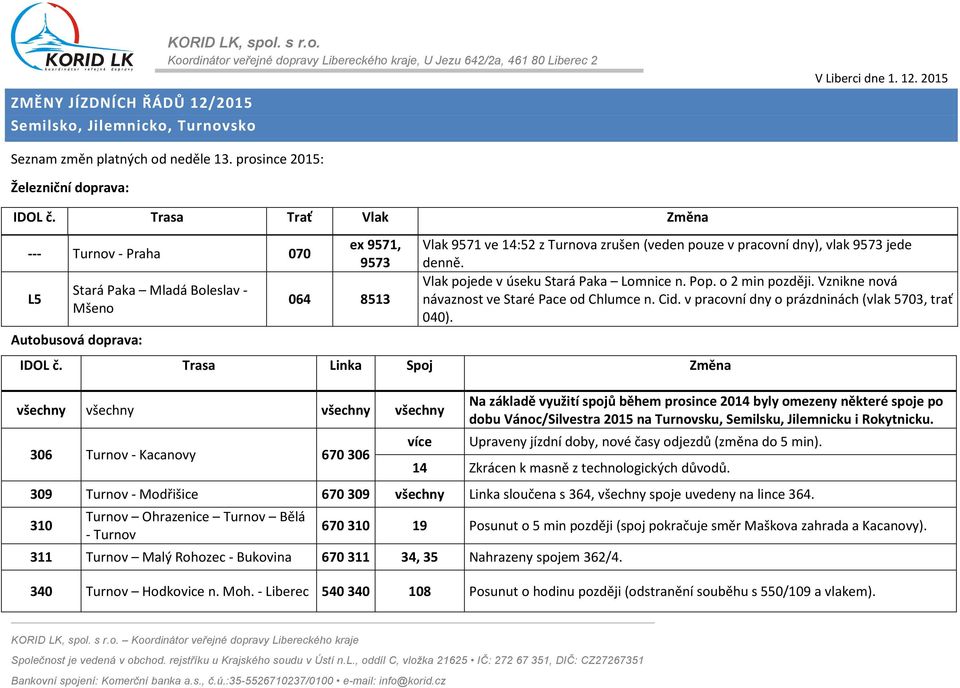Click the '306' IDOL number cell
960x688 pixels.
click(41, 455)
